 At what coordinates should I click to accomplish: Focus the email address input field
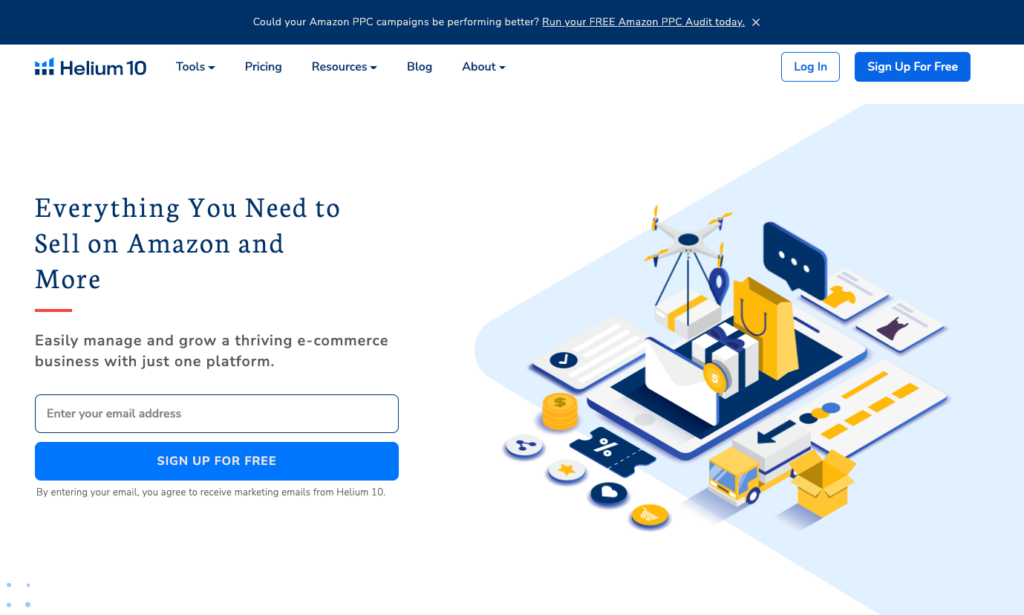pos(217,413)
